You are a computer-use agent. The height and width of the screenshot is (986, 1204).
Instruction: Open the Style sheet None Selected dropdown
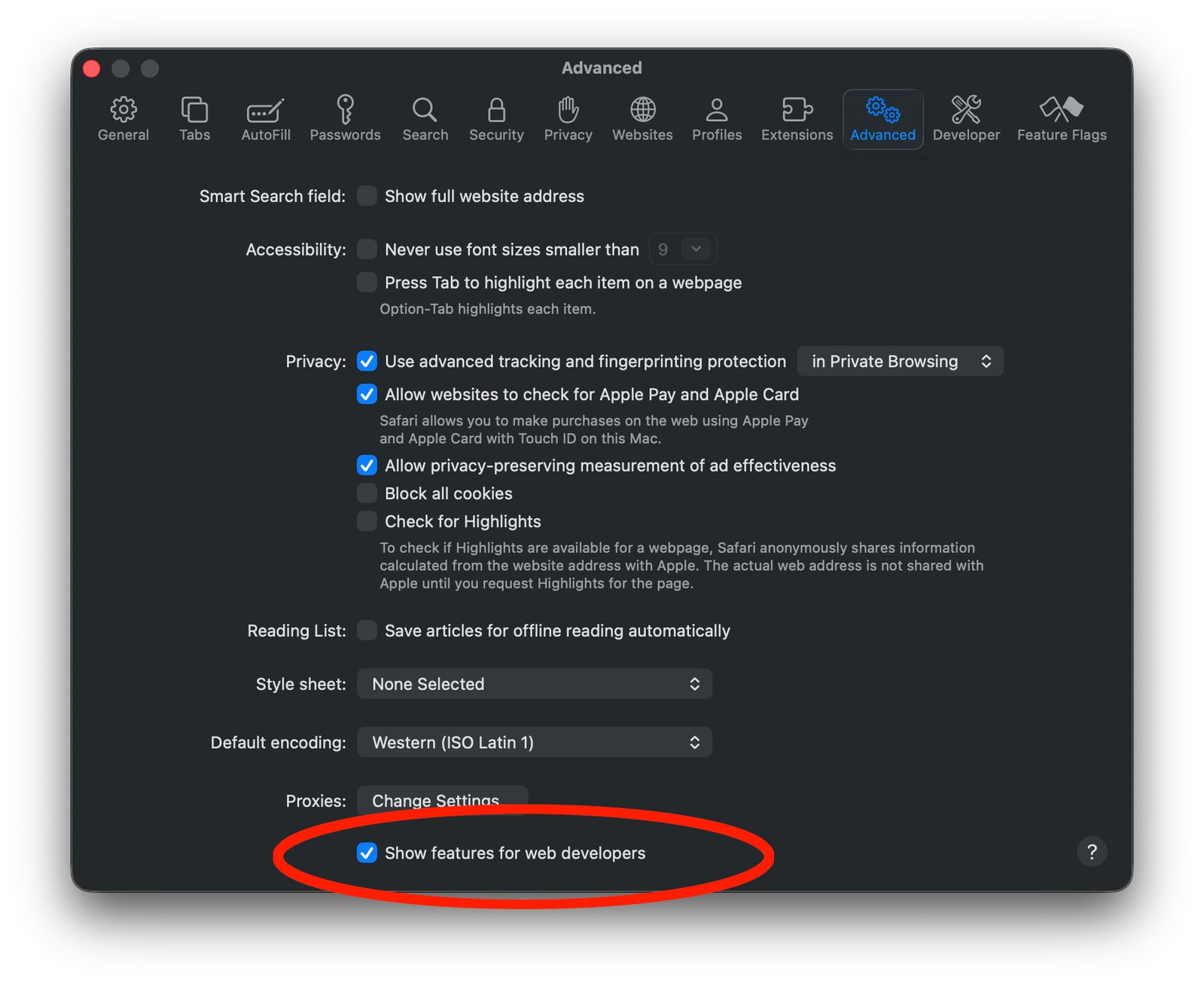[x=534, y=684]
